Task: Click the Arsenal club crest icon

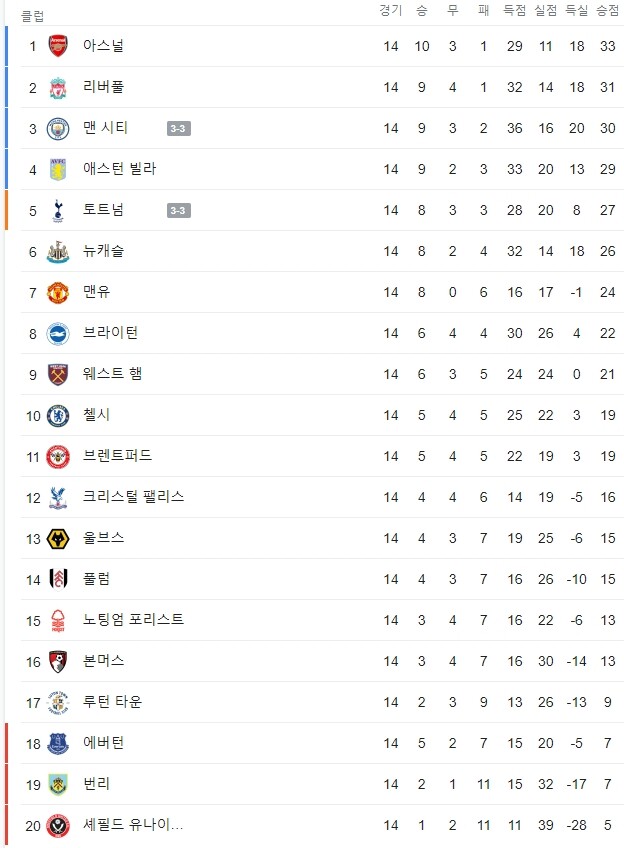Action: 58,46
